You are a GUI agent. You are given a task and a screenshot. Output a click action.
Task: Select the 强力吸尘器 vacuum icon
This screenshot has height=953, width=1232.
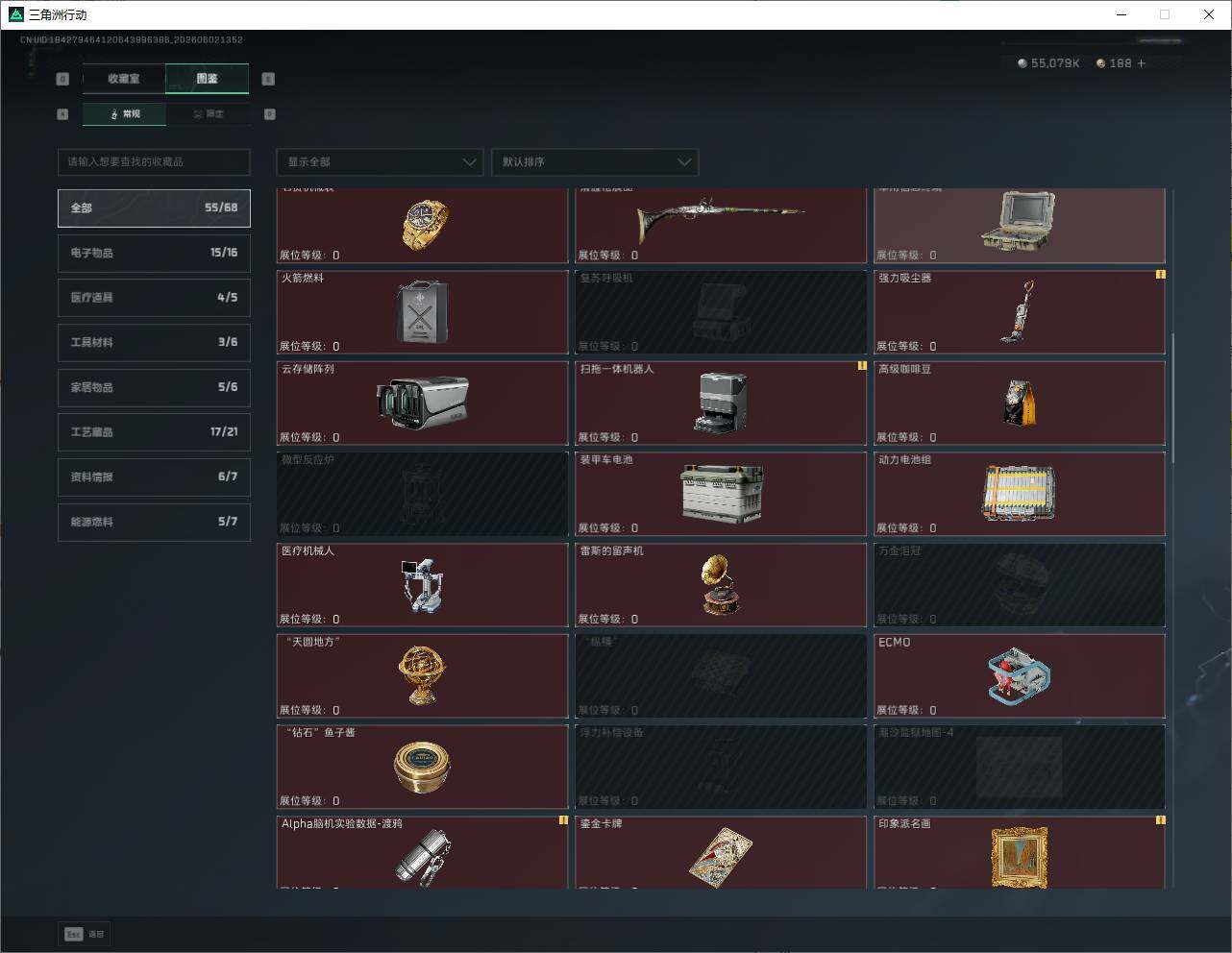(1018, 312)
